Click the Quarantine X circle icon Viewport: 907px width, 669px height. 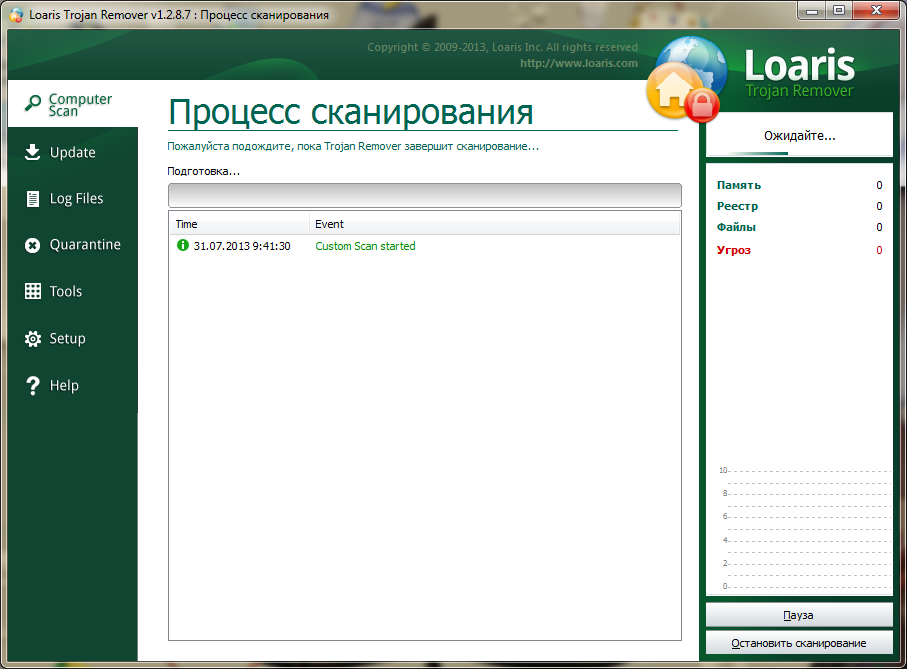tap(33, 245)
